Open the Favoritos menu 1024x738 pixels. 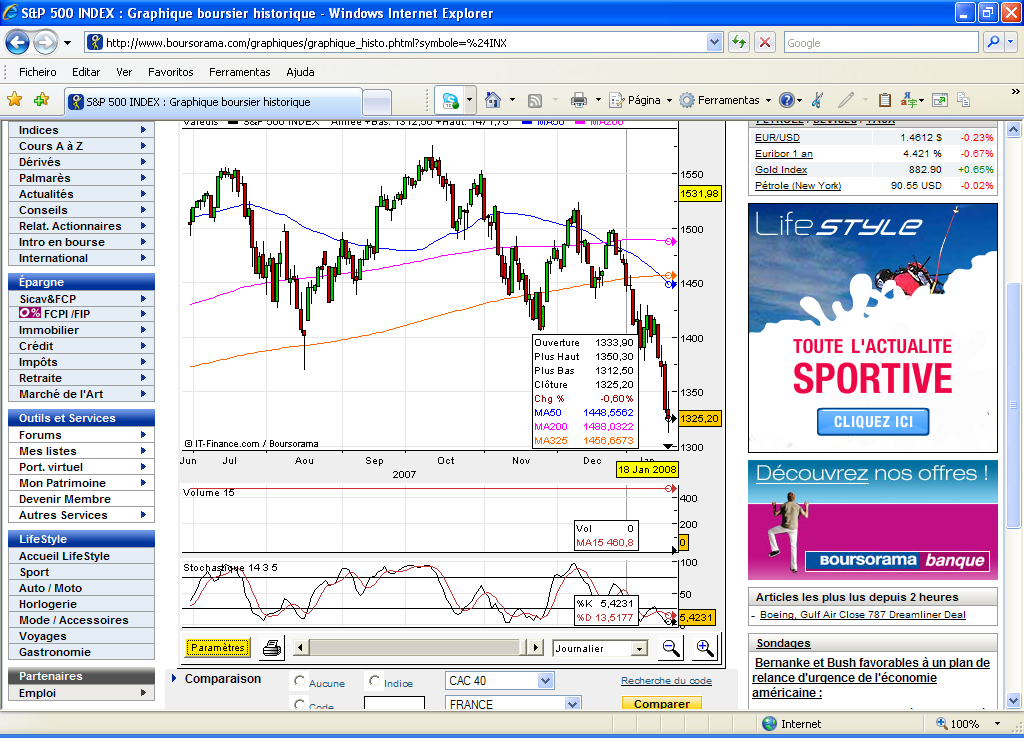coord(170,72)
